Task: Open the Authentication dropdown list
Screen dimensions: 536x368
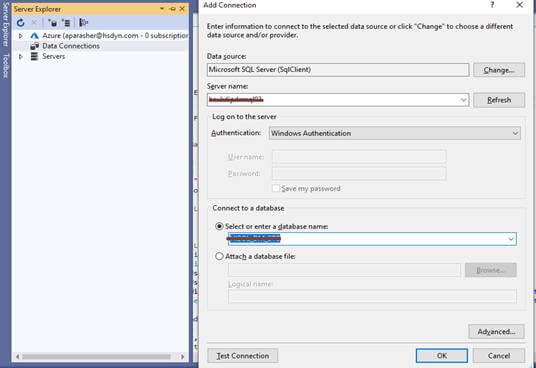Action: (x=515, y=133)
